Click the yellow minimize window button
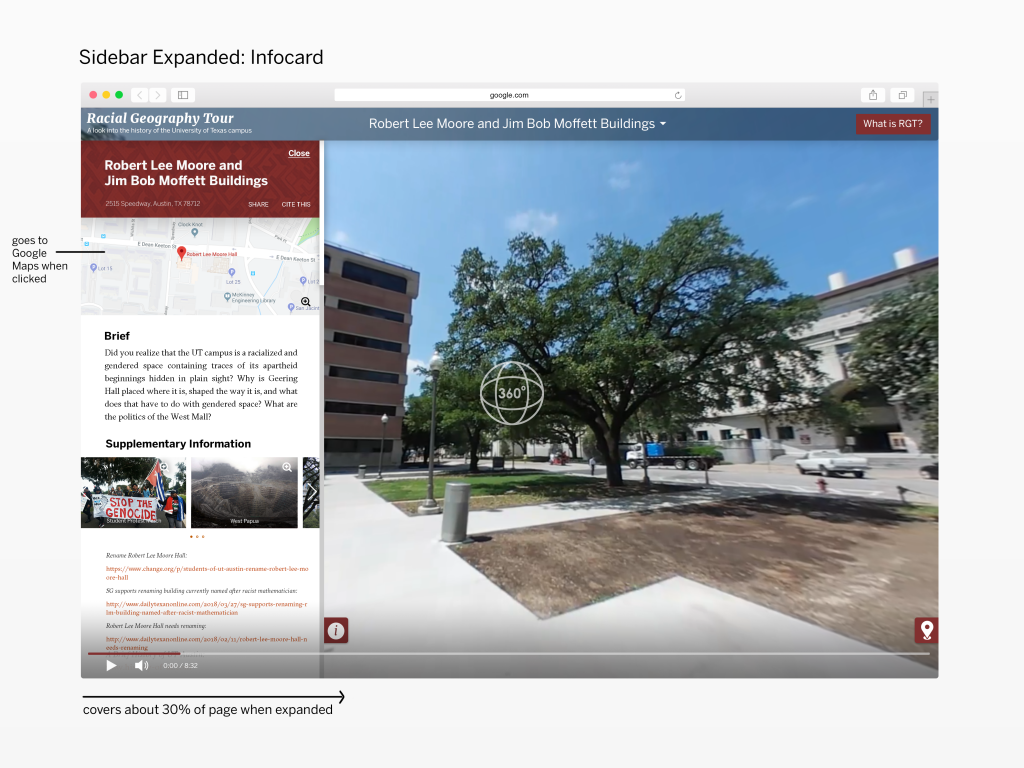This screenshot has width=1024, height=768. tap(106, 95)
